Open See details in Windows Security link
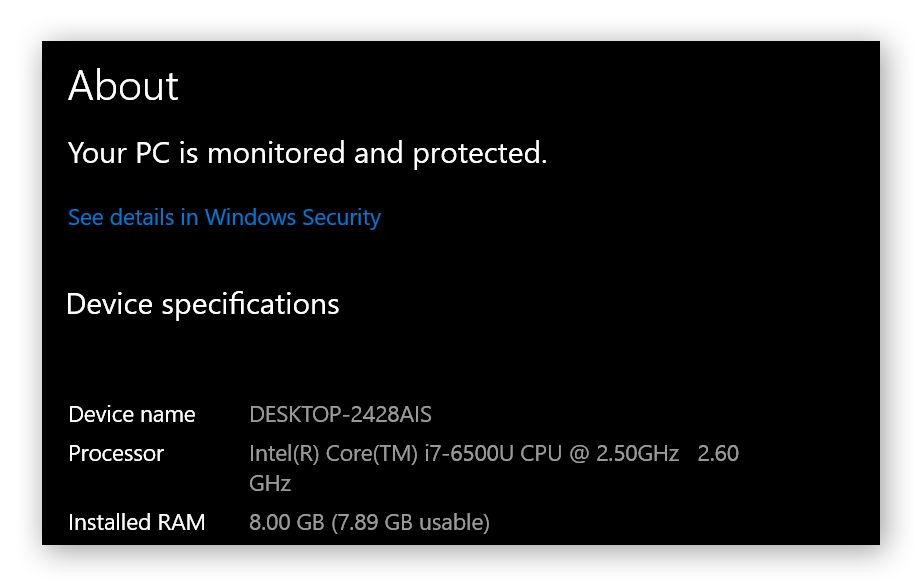 tap(222, 217)
